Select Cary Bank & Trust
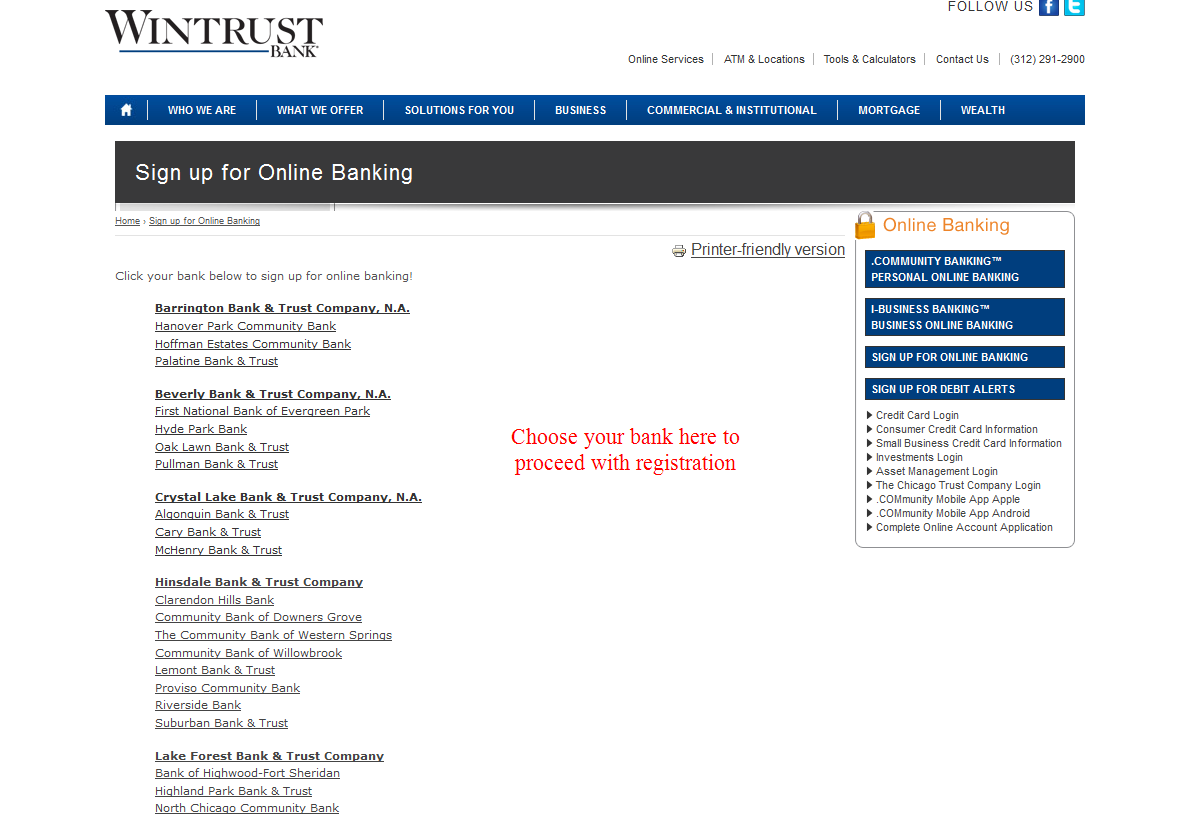Screen dimensions: 1177x831 (208, 532)
